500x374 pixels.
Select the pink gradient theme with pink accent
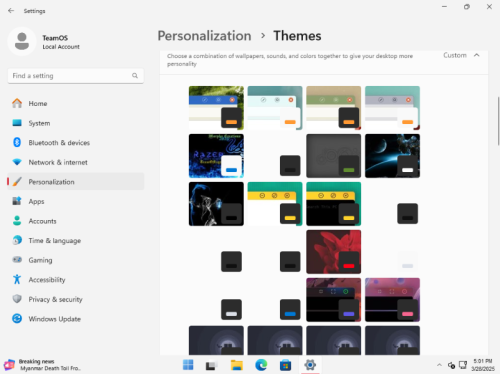pyautogui.click(x=392, y=300)
